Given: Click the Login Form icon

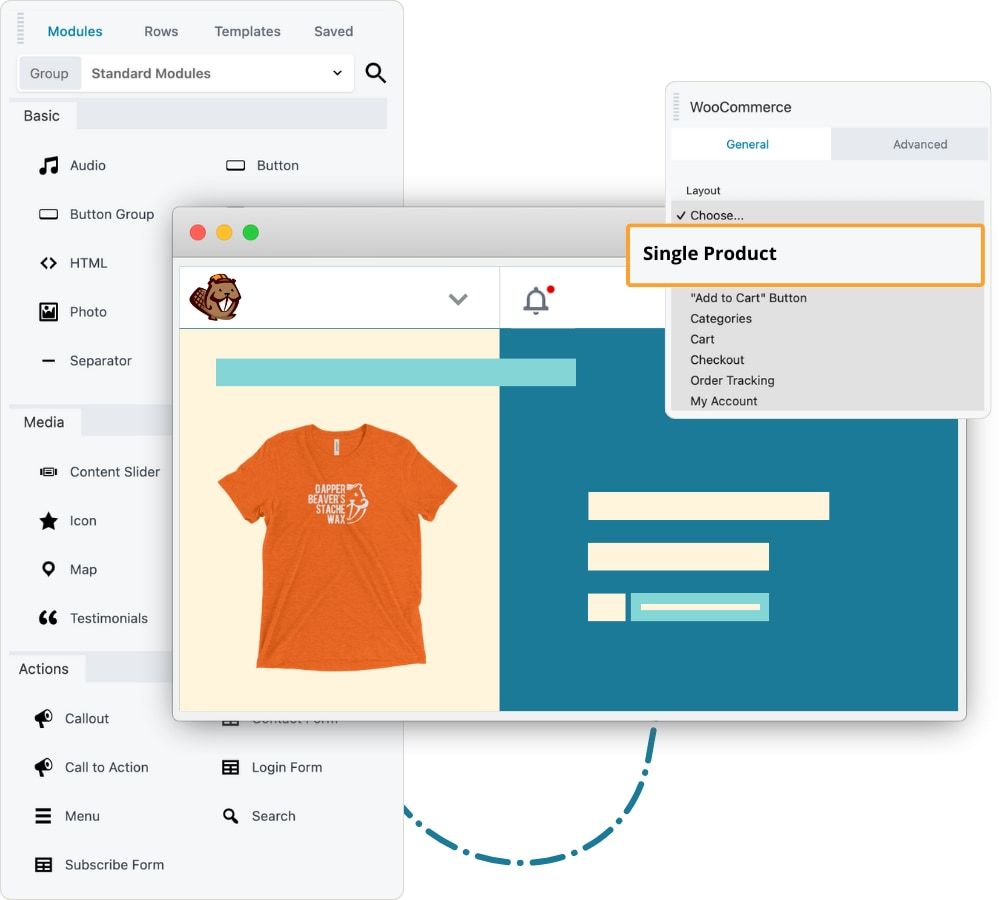Looking at the screenshot, I should click(230, 767).
